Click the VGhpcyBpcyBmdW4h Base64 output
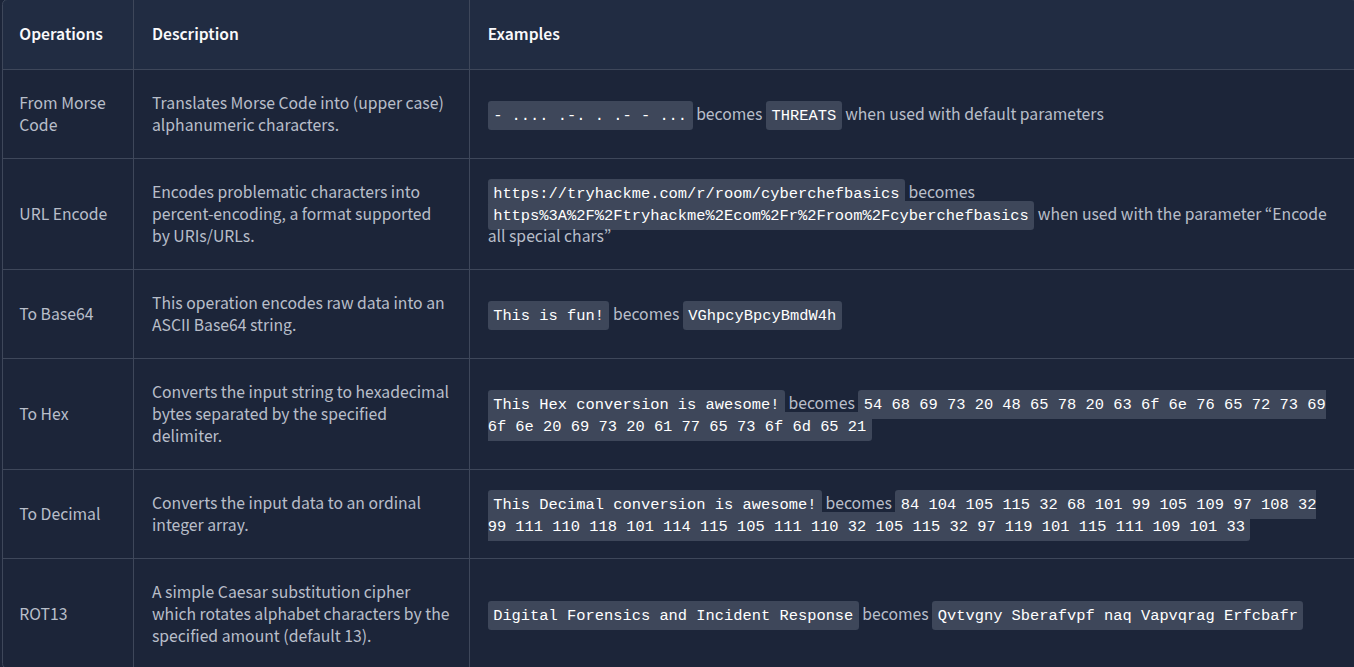 point(762,315)
